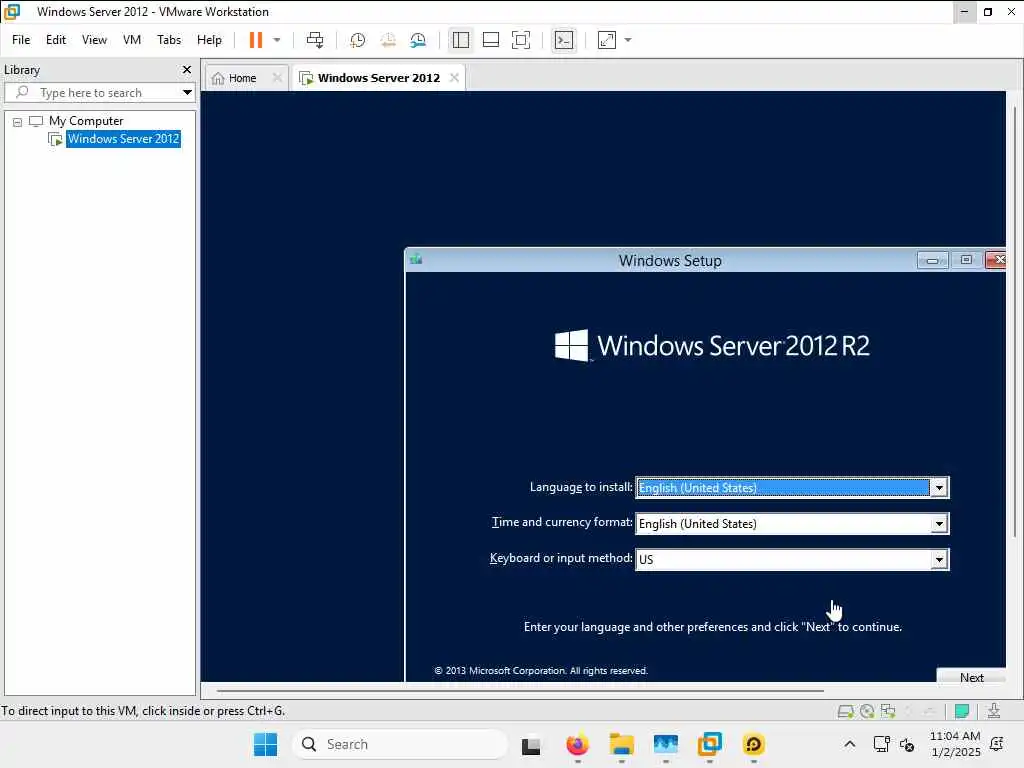The image size is (1024, 768).
Task: Open the Edit menu
Action: coord(56,40)
